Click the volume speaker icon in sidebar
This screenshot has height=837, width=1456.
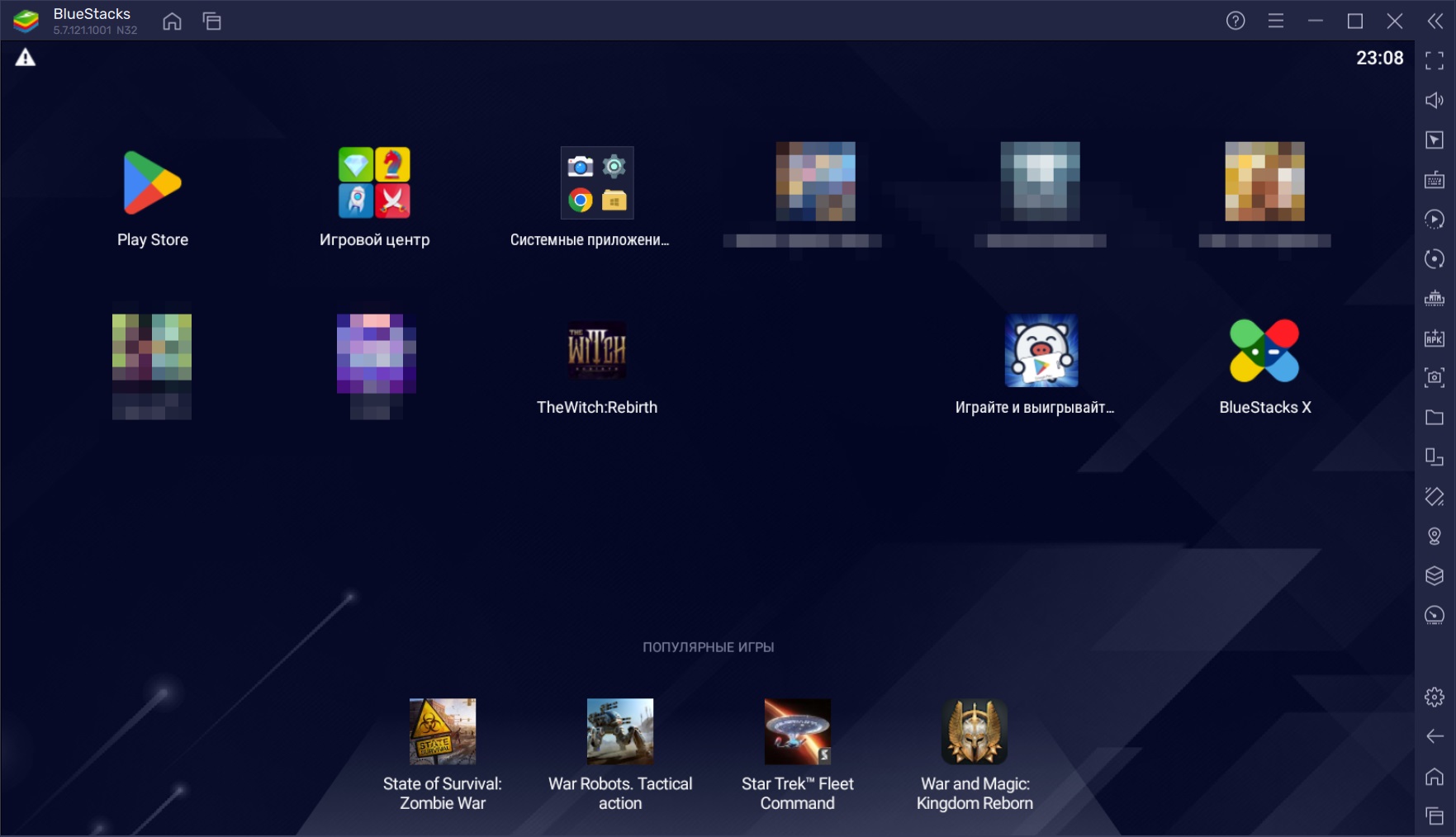click(1435, 100)
